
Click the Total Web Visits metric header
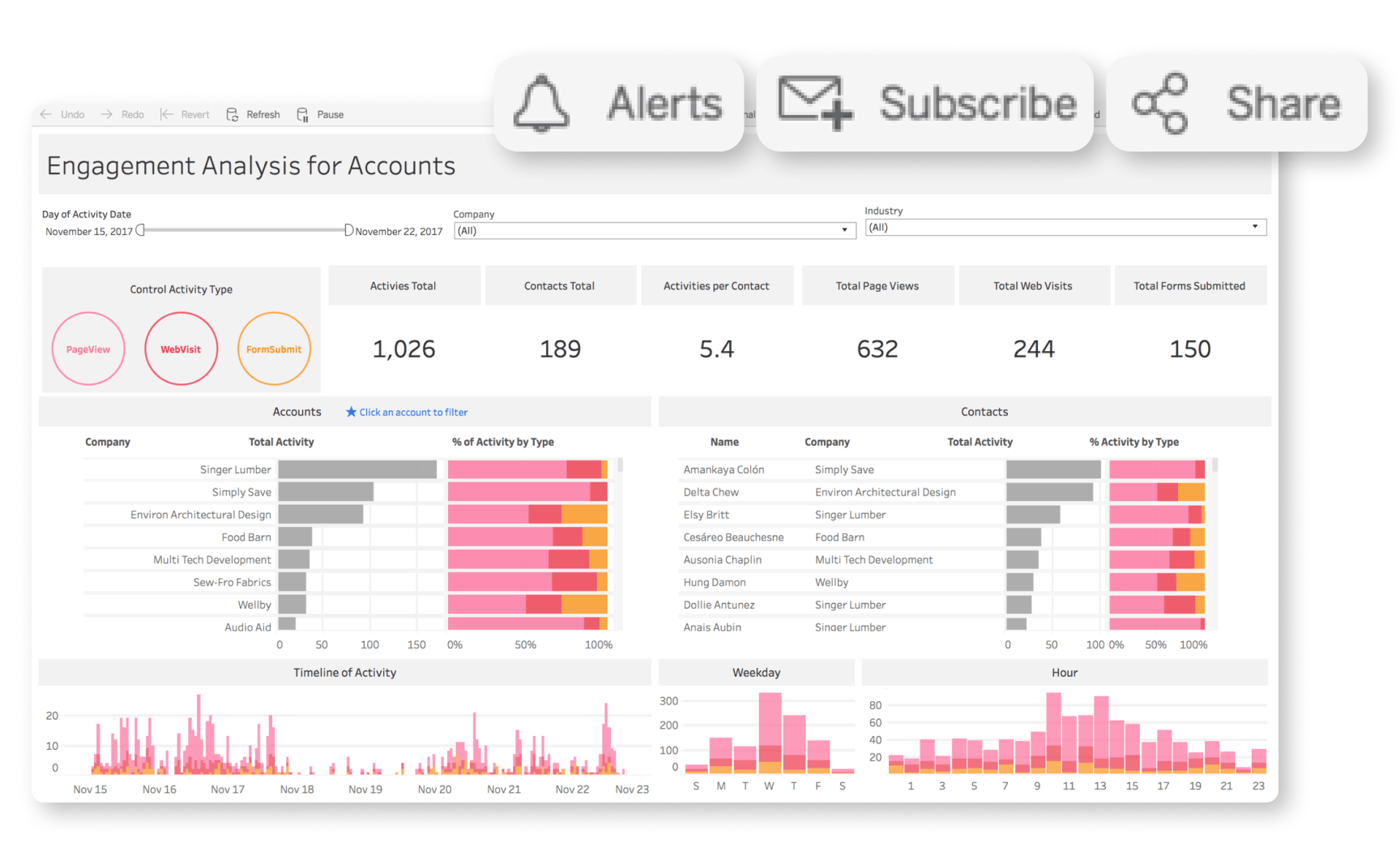pos(1033,285)
